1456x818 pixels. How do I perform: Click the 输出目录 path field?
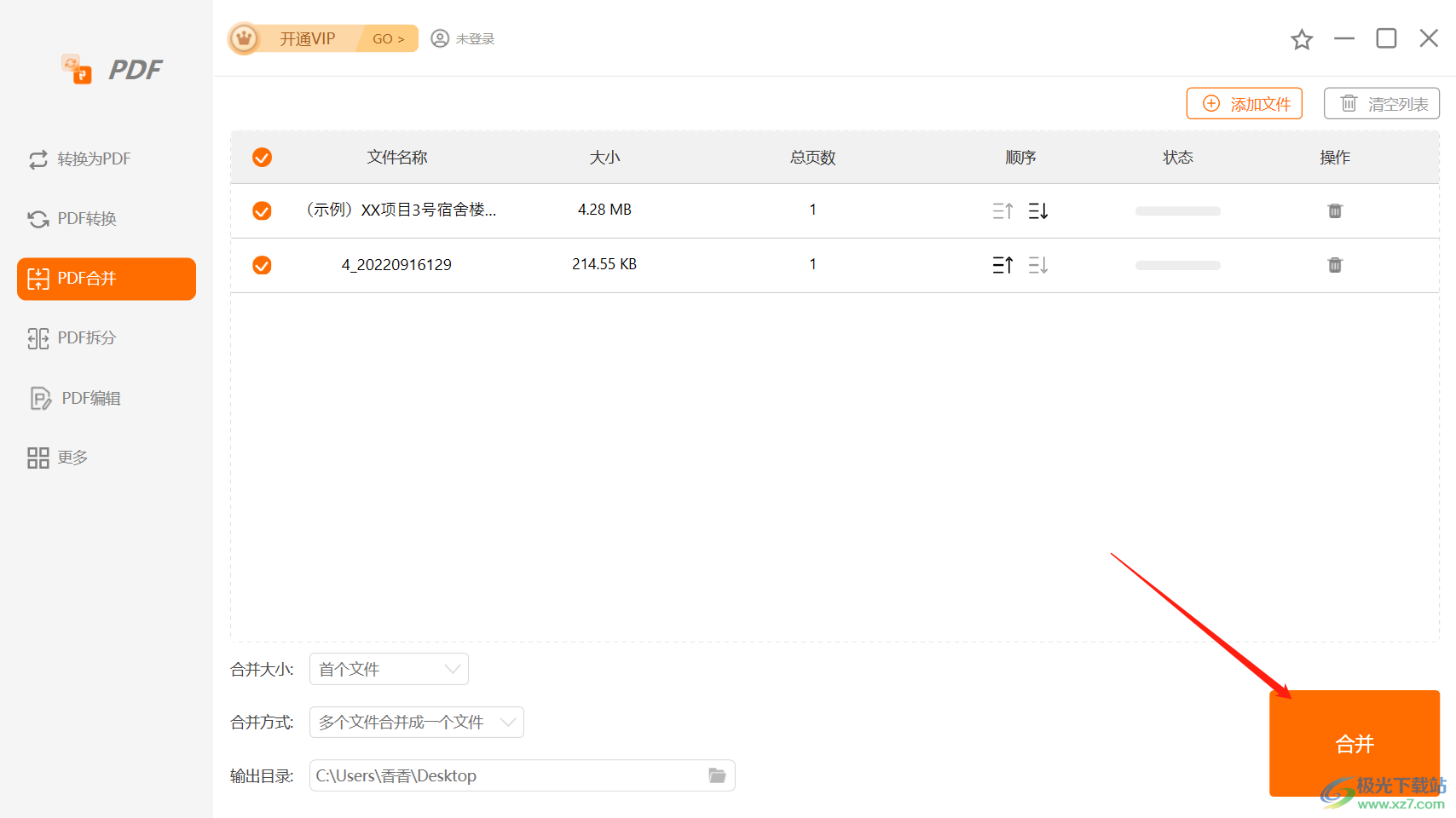[523, 775]
